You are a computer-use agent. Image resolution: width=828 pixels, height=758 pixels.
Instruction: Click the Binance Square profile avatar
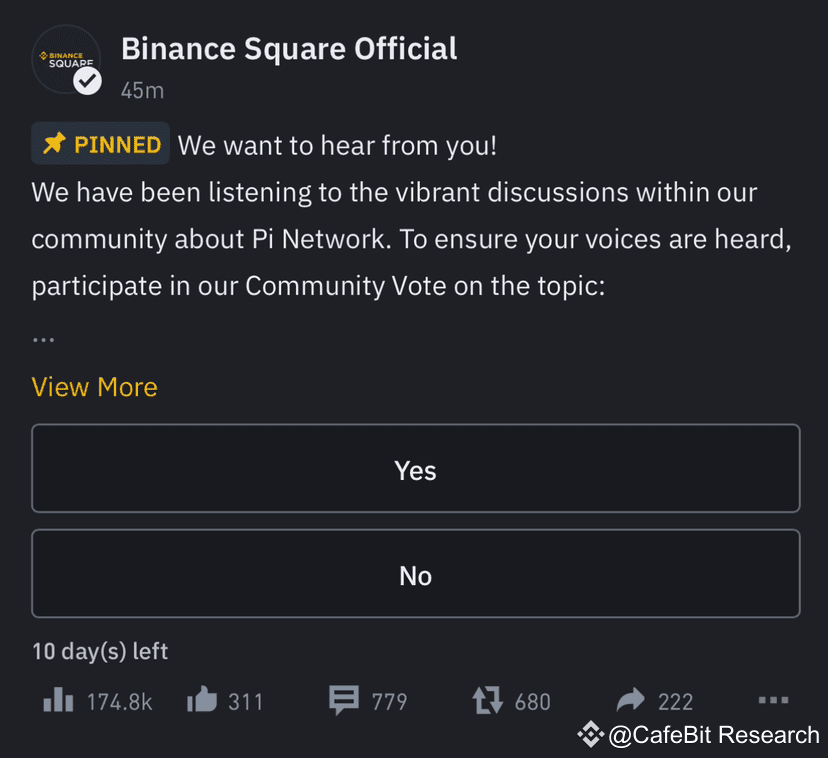pos(66,60)
